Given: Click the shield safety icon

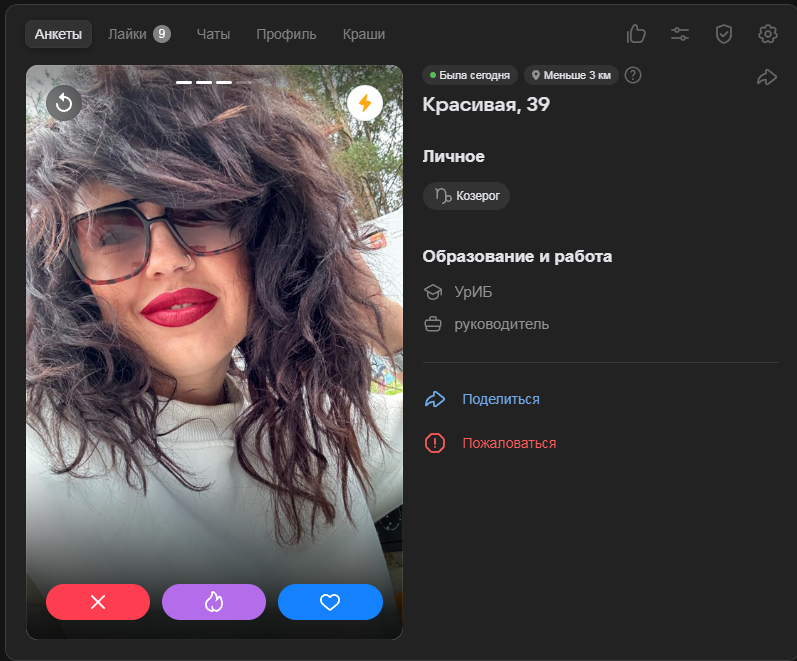Looking at the screenshot, I should 724,34.
